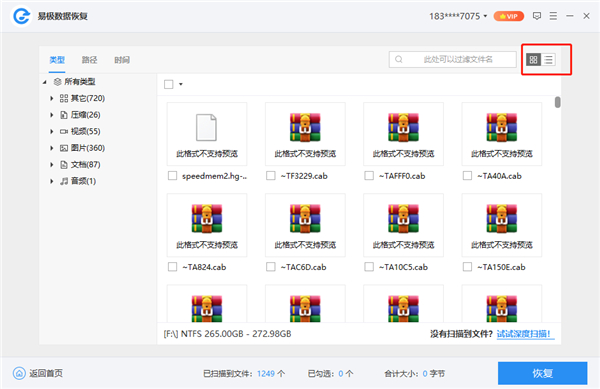600x389 pixels.
Task: Click the 易极数据恢复 title text
Action: coord(62,16)
